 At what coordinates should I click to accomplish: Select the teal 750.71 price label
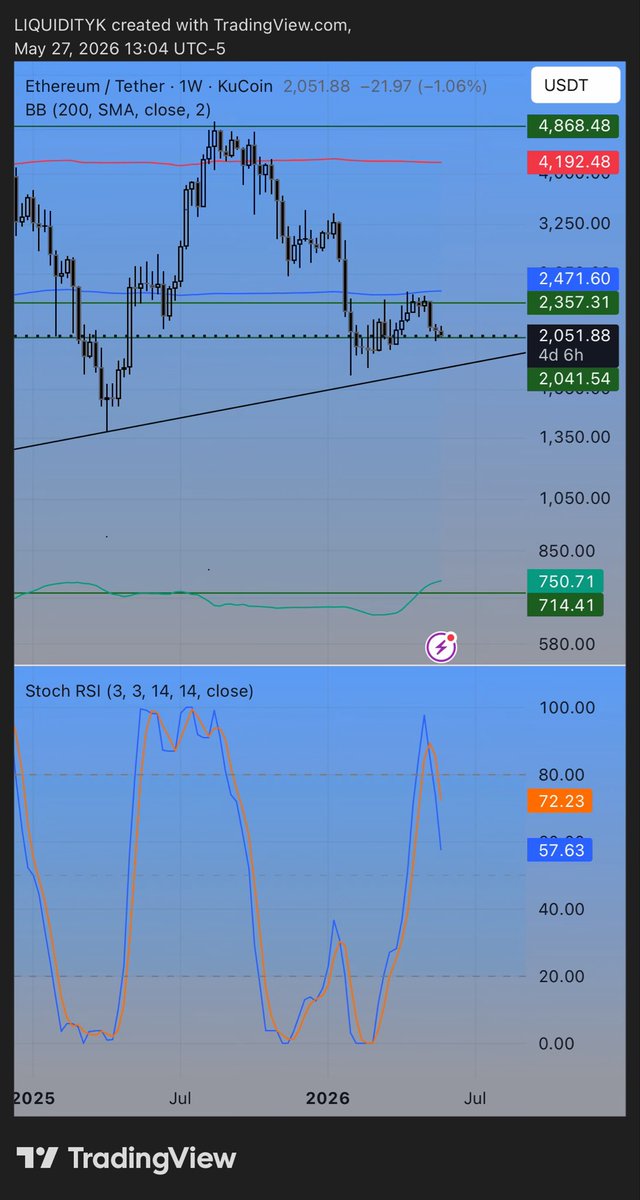click(x=564, y=581)
